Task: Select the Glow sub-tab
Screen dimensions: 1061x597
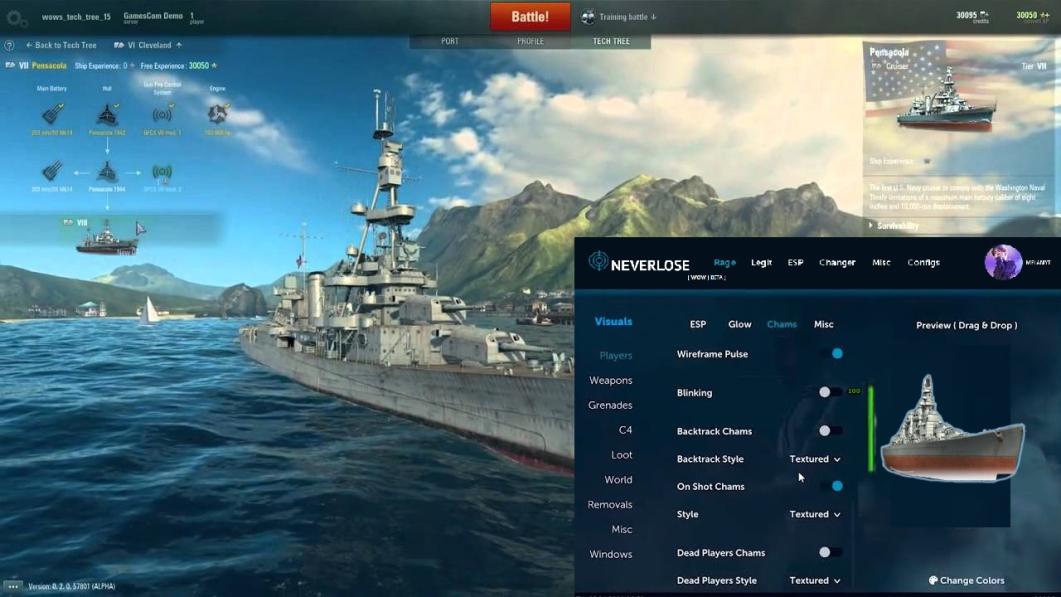Action: click(x=740, y=325)
